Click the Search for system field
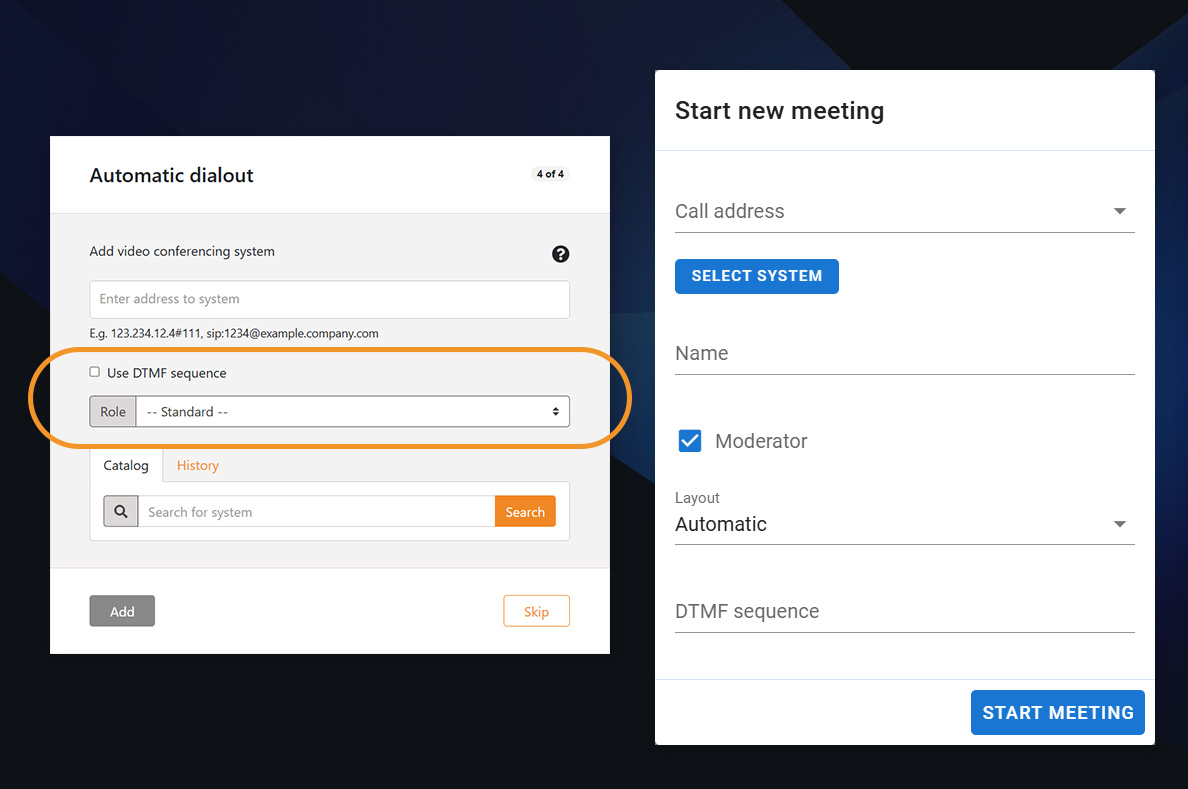Image resolution: width=1188 pixels, height=789 pixels. click(x=316, y=512)
